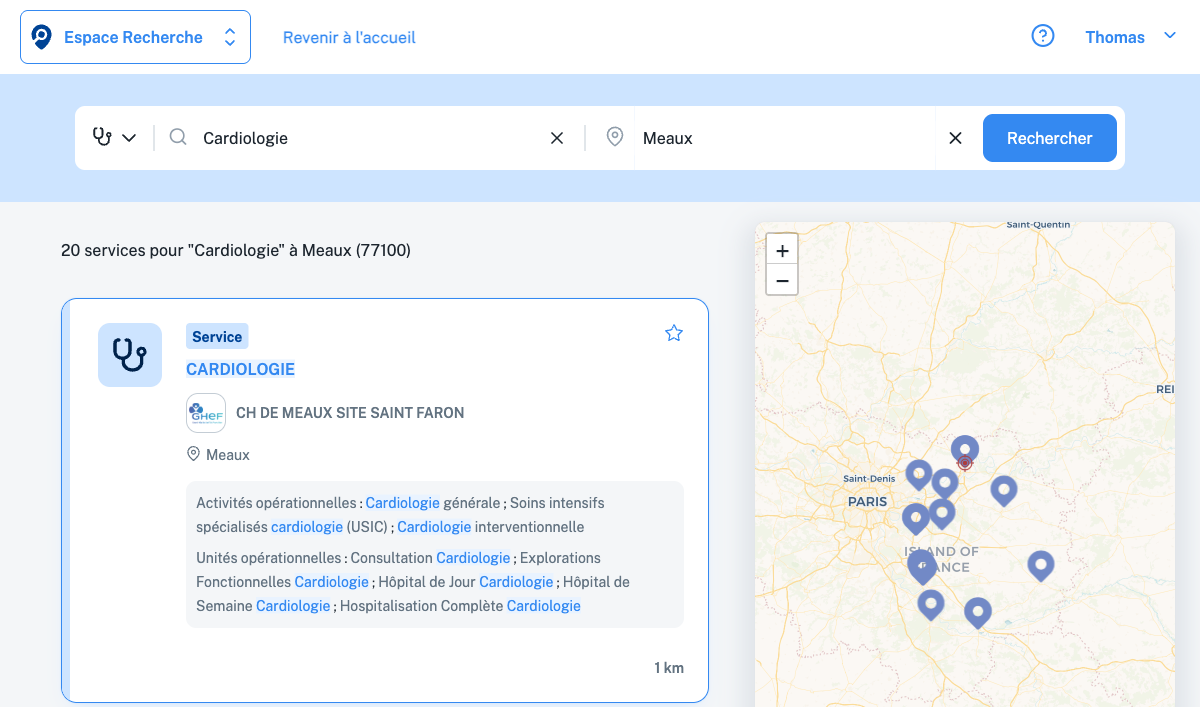The image size is (1200, 707).
Task: Zoom out on the map
Action: click(782, 281)
